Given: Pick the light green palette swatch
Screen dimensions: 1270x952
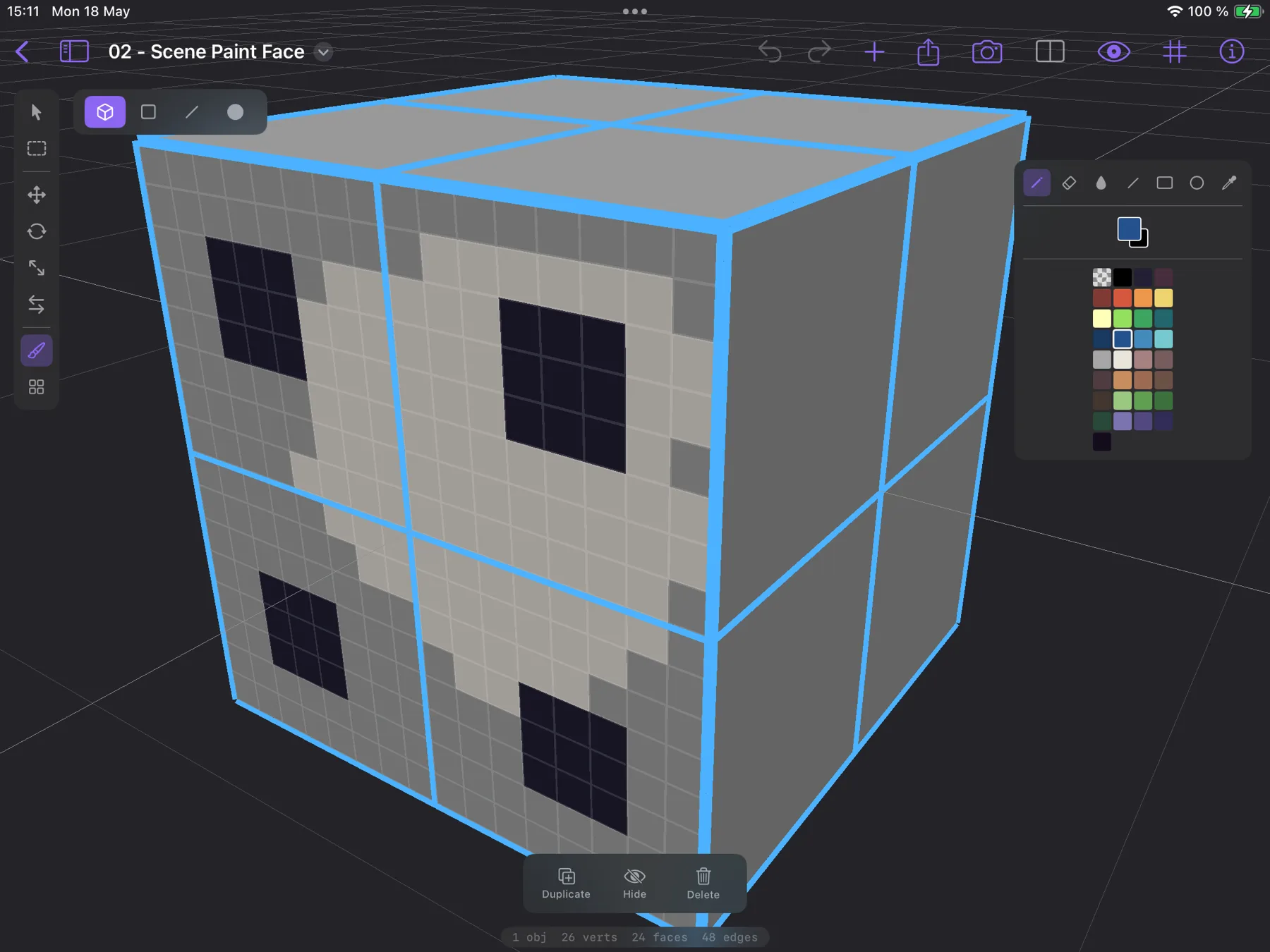Looking at the screenshot, I should point(1123,318).
